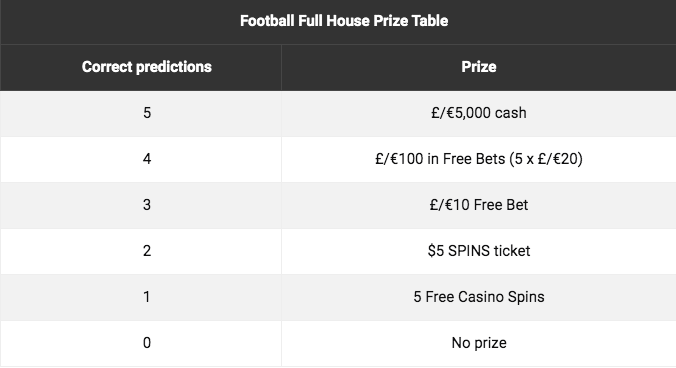
Task: Select the Correct predictions column header
Action: point(147,67)
